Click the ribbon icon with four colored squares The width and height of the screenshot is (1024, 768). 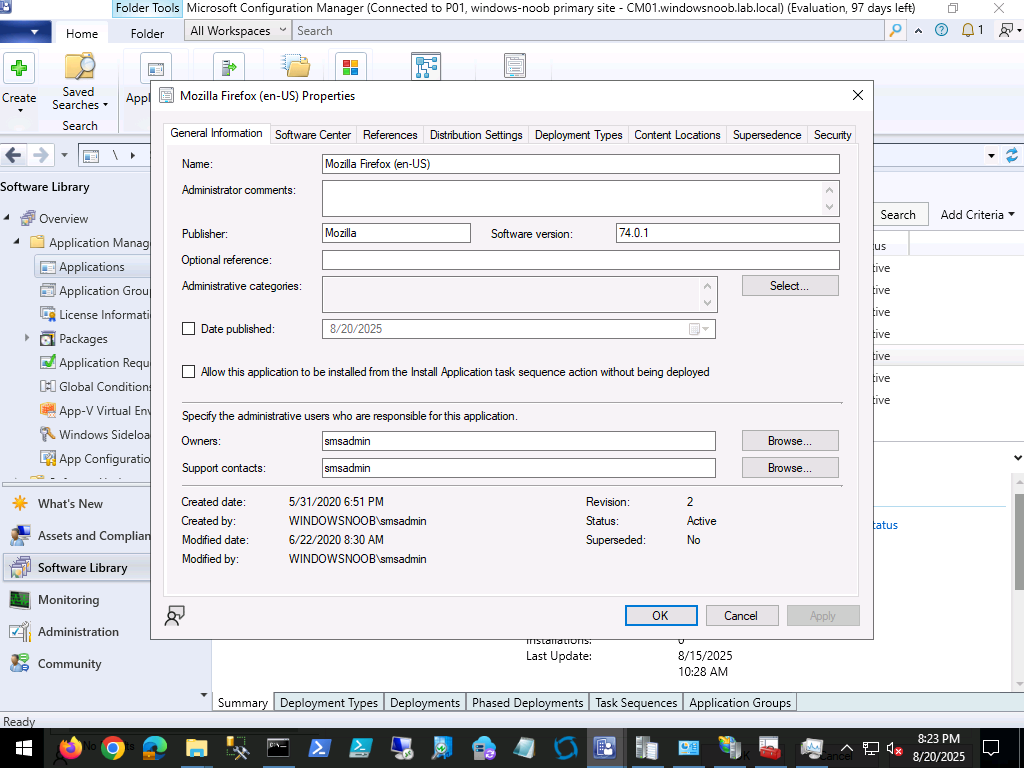click(351, 67)
